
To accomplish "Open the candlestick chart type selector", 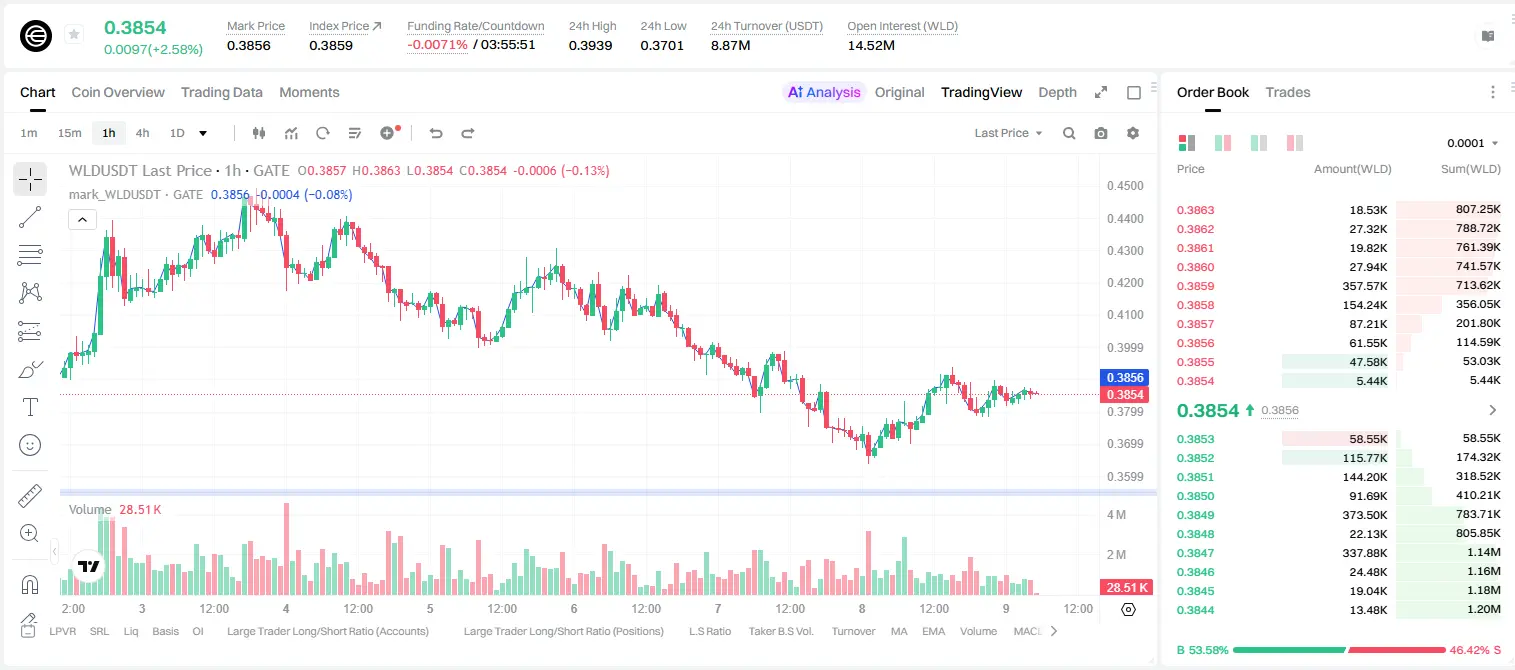I will pos(259,133).
